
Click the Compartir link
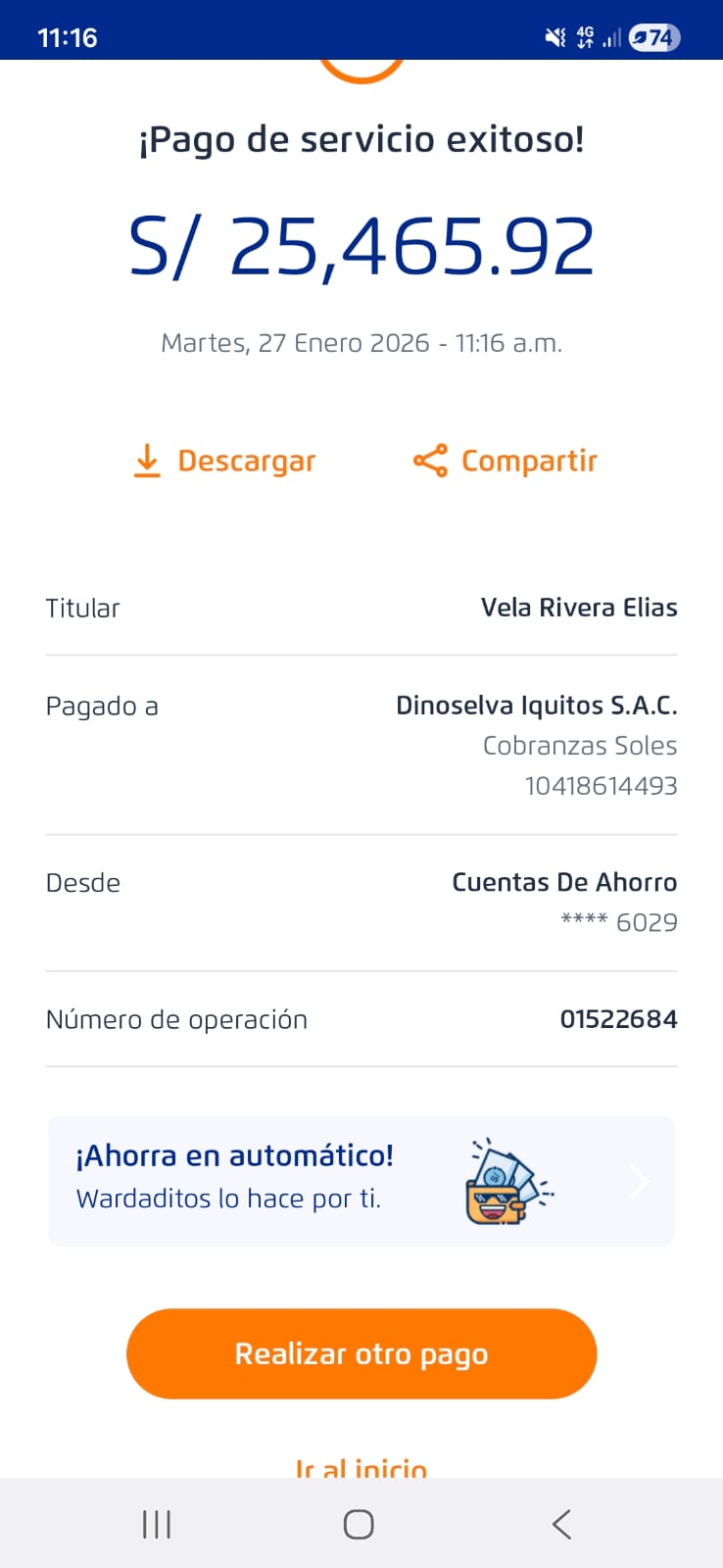[x=529, y=461]
